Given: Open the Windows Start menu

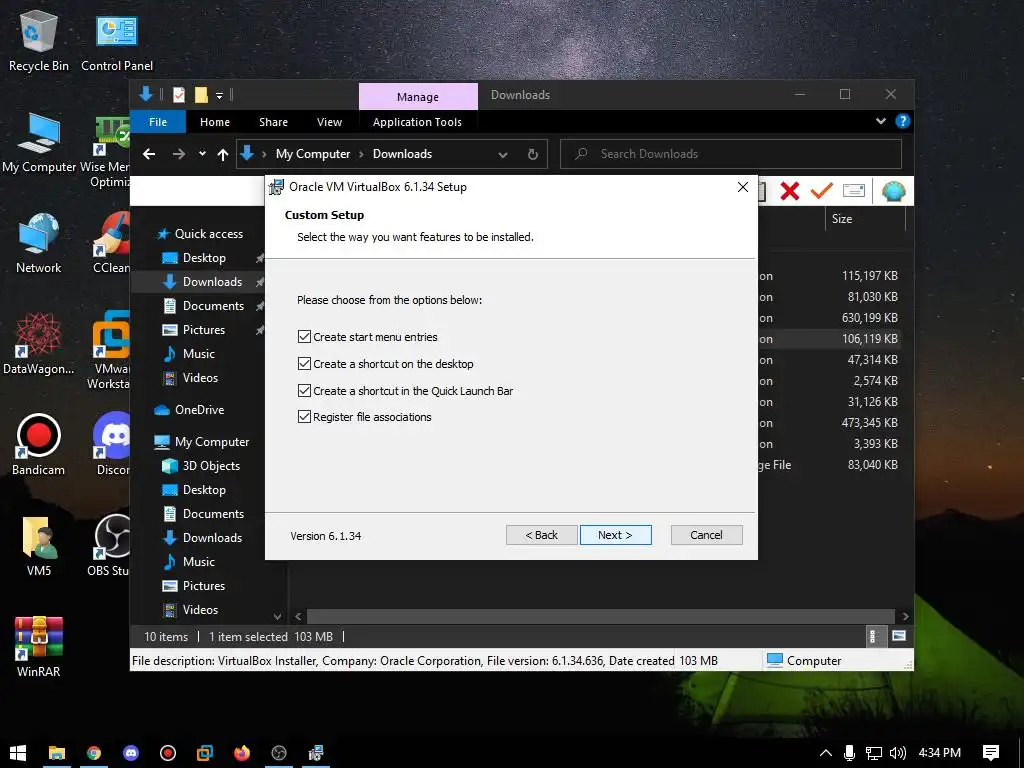Looking at the screenshot, I should (18, 753).
